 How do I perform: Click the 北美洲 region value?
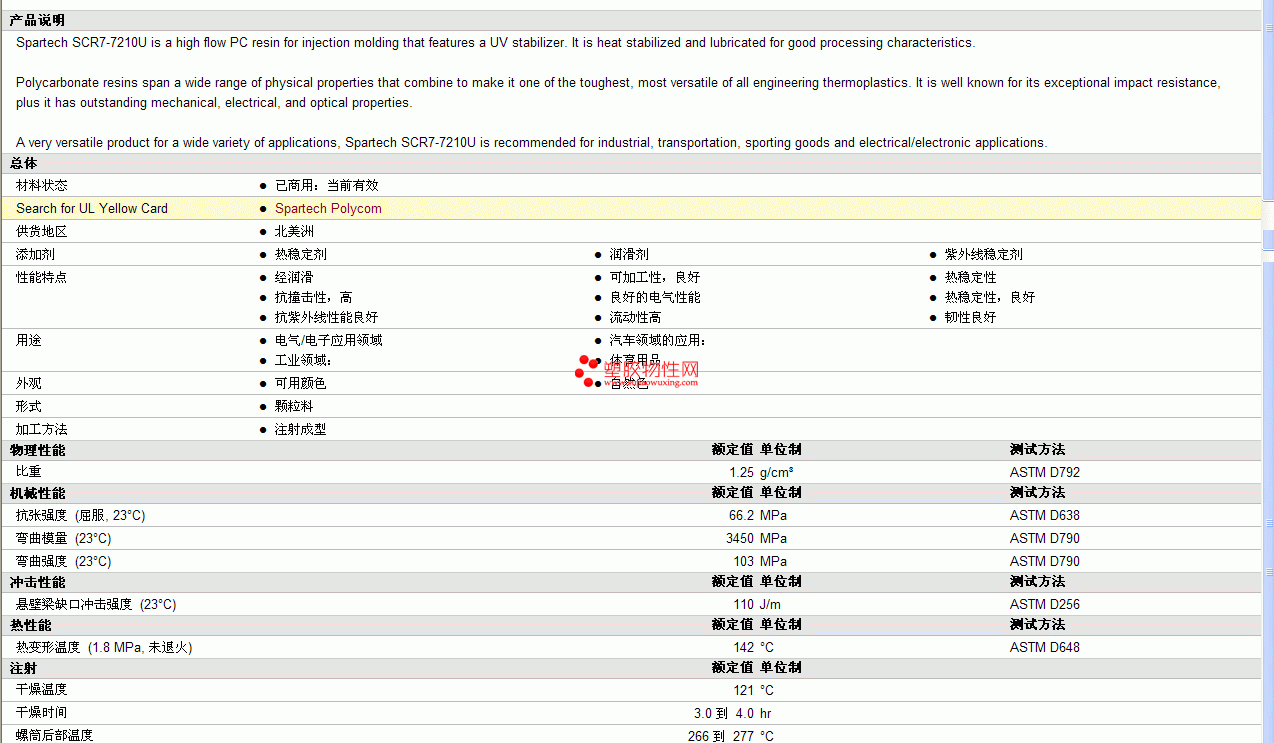294,231
